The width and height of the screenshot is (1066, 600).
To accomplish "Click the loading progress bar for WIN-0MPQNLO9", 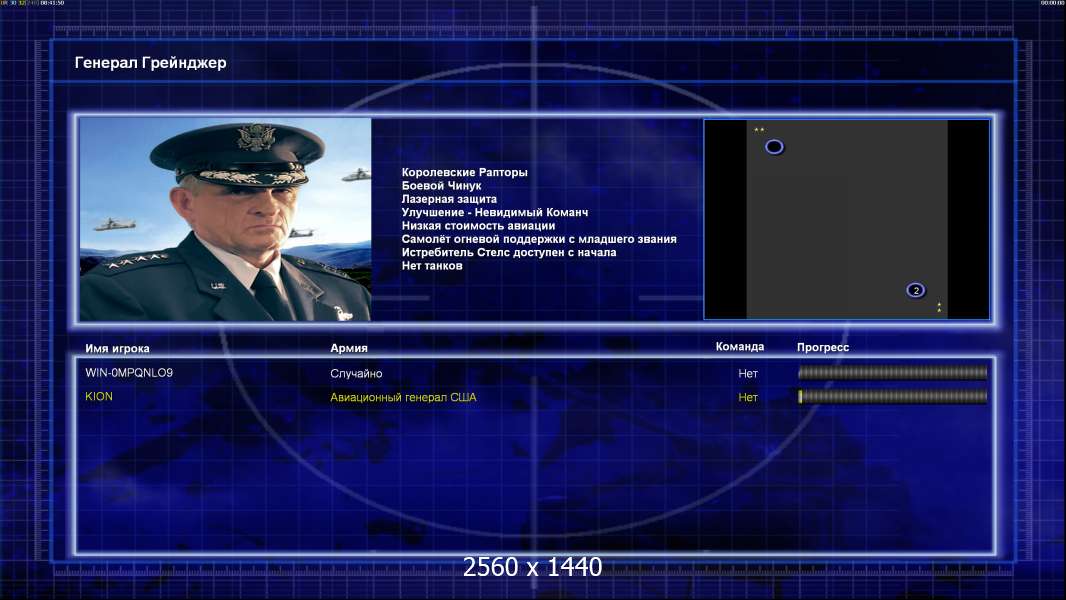I will coord(893,372).
